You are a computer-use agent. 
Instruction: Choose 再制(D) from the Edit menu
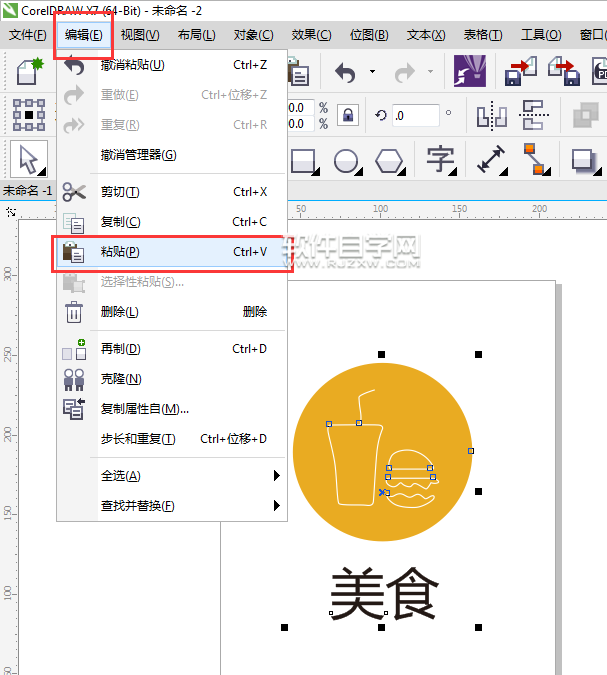point(172,349)
